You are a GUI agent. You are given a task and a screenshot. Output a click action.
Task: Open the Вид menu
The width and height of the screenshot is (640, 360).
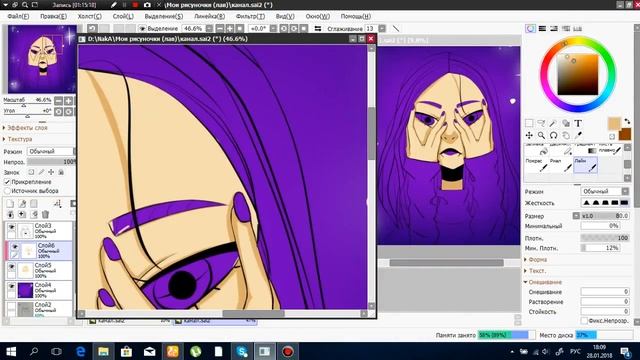285,16
